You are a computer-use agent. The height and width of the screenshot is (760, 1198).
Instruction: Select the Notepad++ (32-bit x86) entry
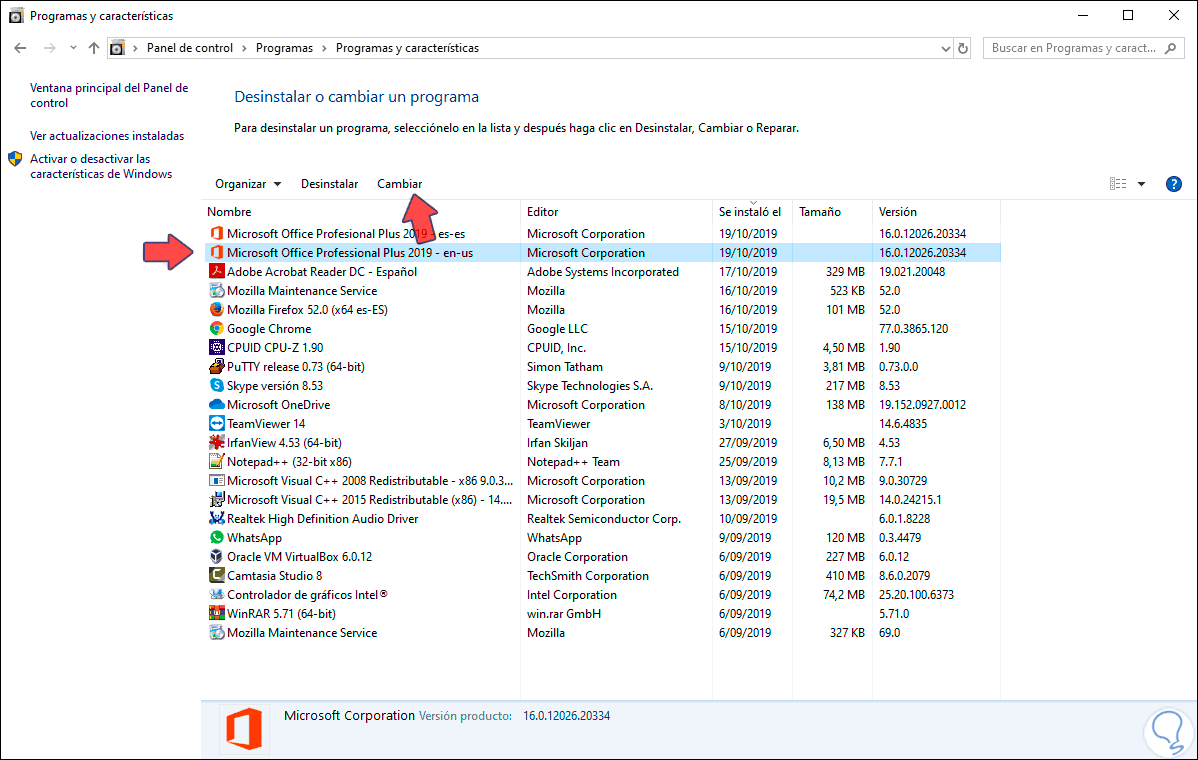click(x=603, y=461)
